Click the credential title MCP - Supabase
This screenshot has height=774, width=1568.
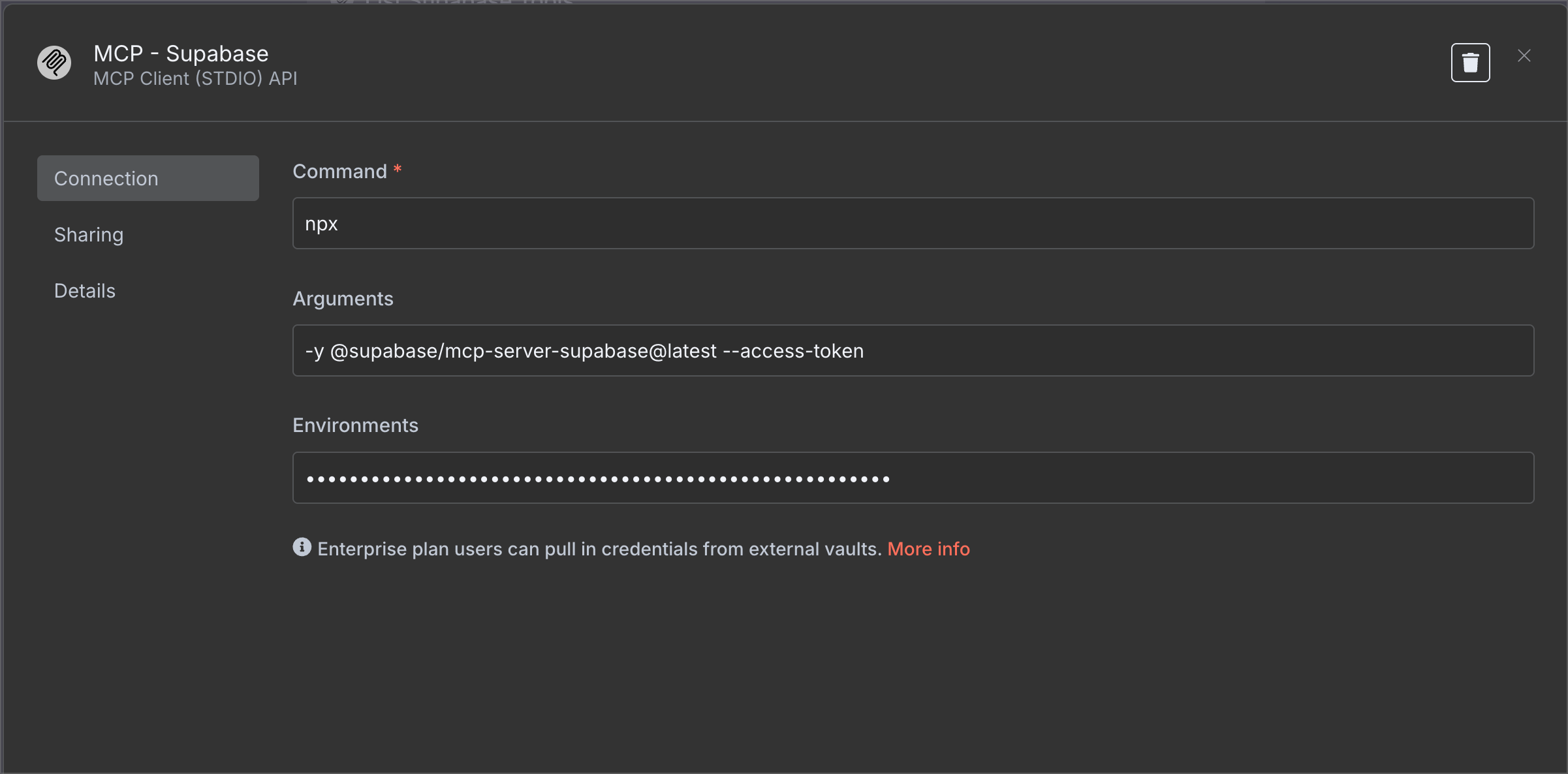pos(181,54)
